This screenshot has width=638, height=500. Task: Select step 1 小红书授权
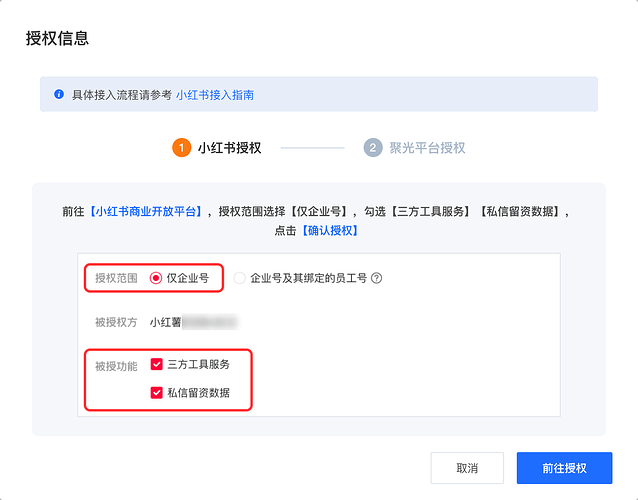click(x=217, y=148)
